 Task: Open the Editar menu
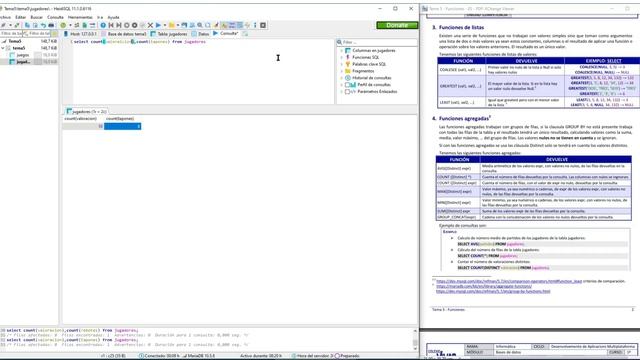(x=20, y=17)
